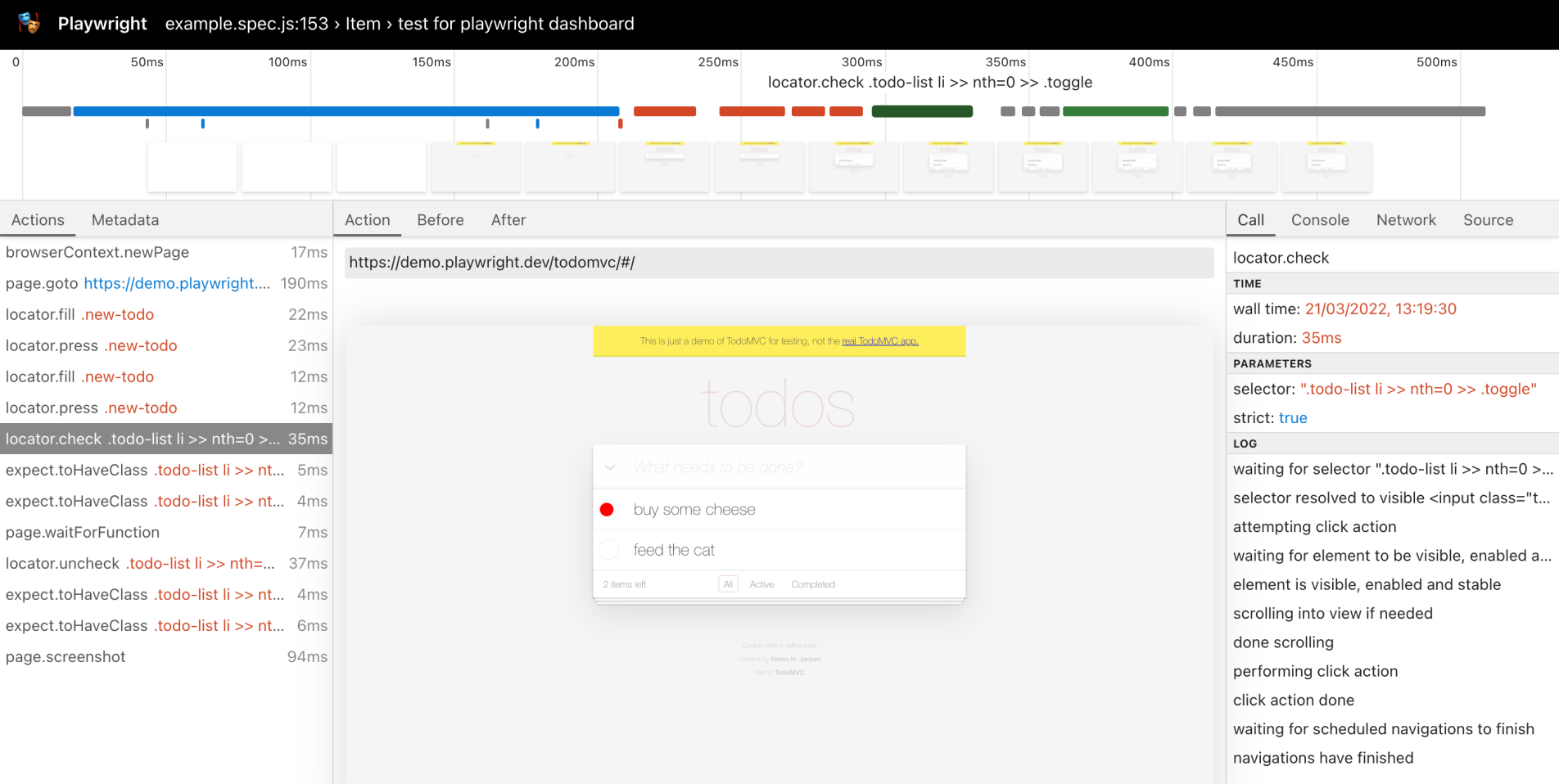Viewport: 1559px width, 784px height.
Task: Open the Network tab
Action: [x=1405, y=219]
